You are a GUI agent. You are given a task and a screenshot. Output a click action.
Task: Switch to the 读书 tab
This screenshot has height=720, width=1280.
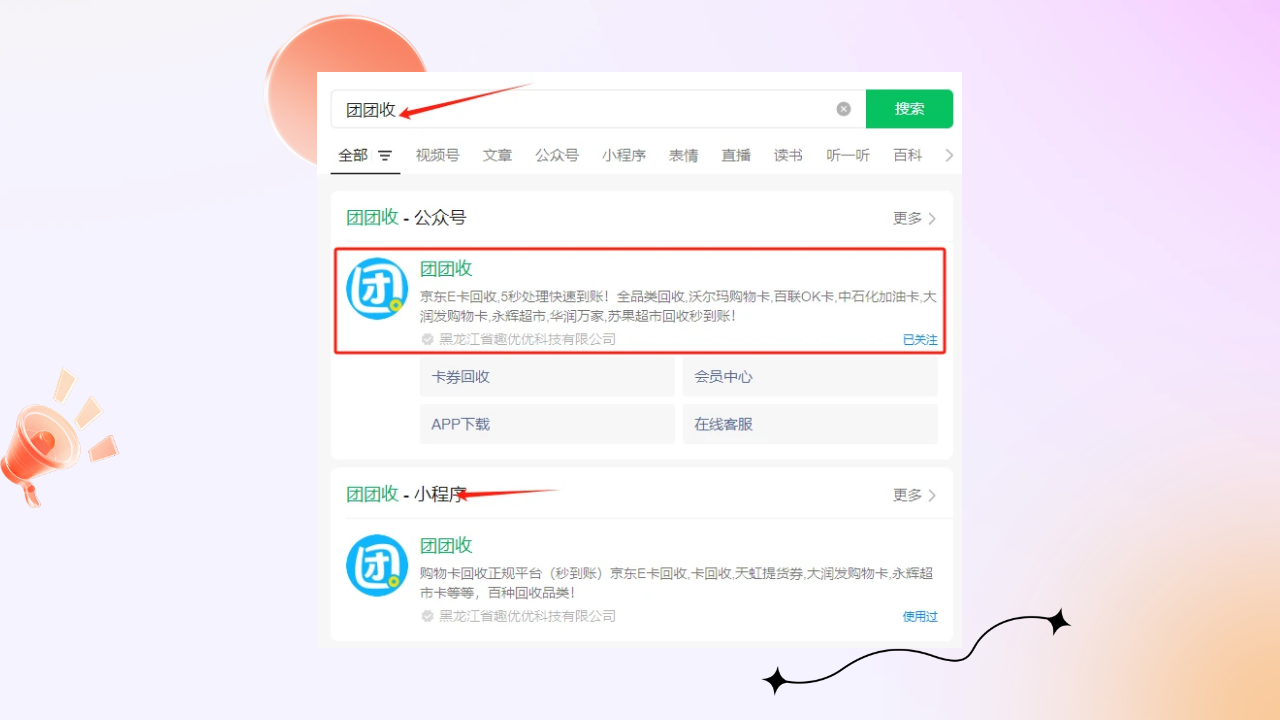tap(788, 155)
